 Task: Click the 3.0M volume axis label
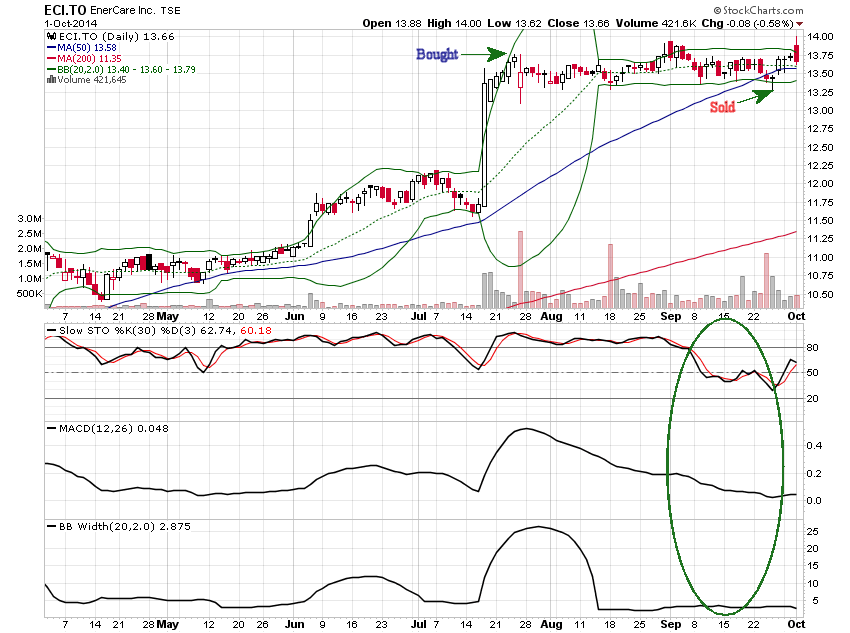pyautogui.click(x=29, y=218)
